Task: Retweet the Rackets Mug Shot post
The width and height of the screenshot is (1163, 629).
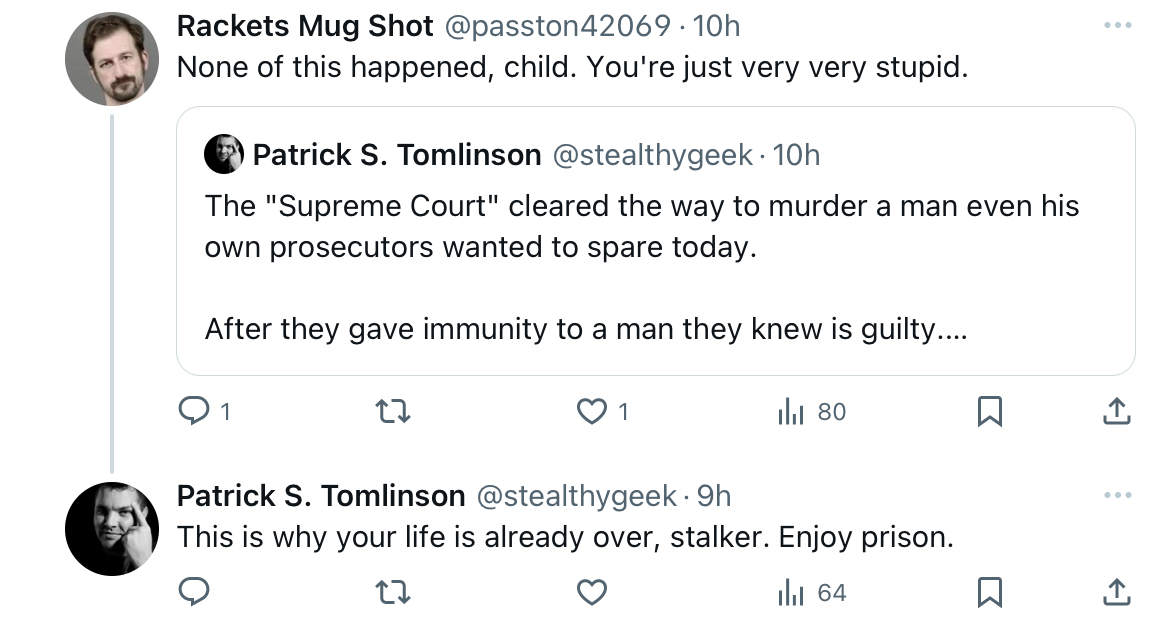Action: pos(392,411)
